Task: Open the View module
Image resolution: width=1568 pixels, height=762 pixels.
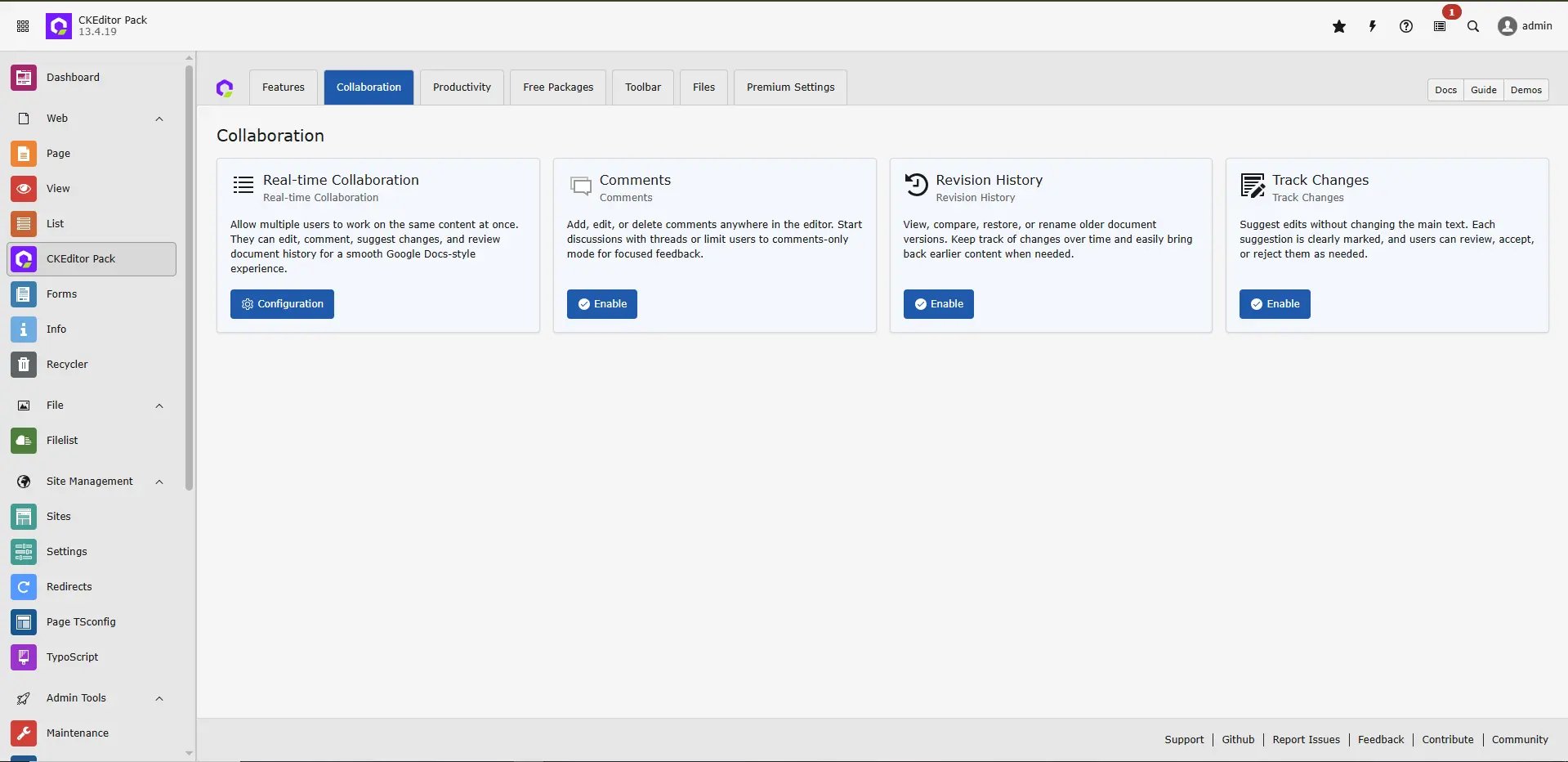Action: click(x=92, y=189)
